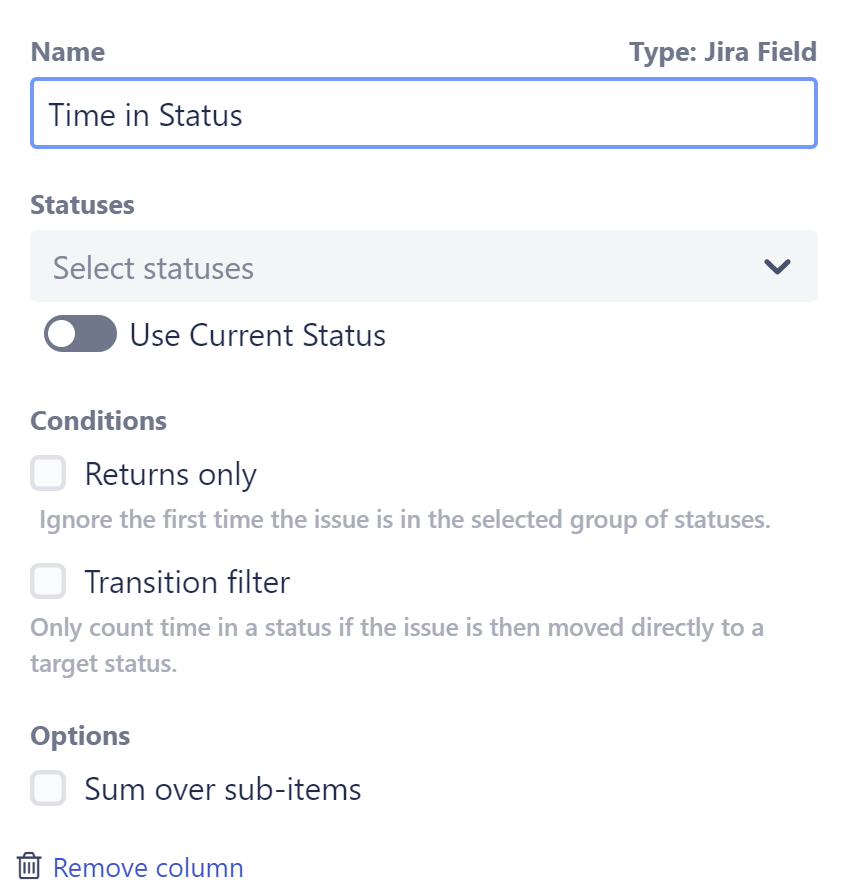The image size is (846, 895).
Task: Remove this Time in Status column
Action: pyautogui.click(x=148, y=866)
